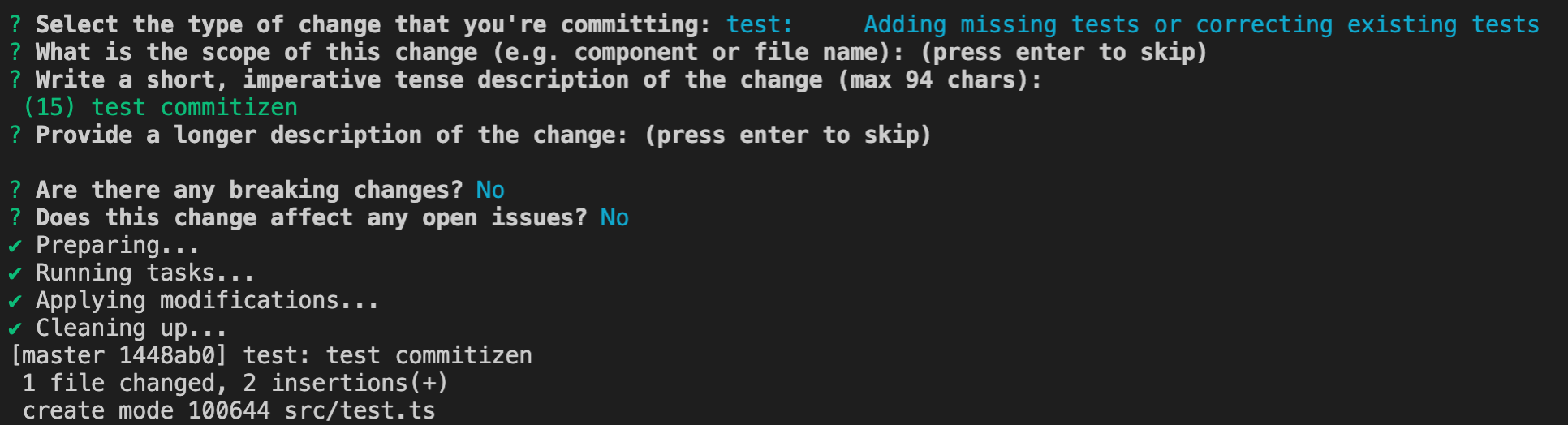
Task: Click the question mark before 'Does this change affect'
Action: [x=15, y=217]
